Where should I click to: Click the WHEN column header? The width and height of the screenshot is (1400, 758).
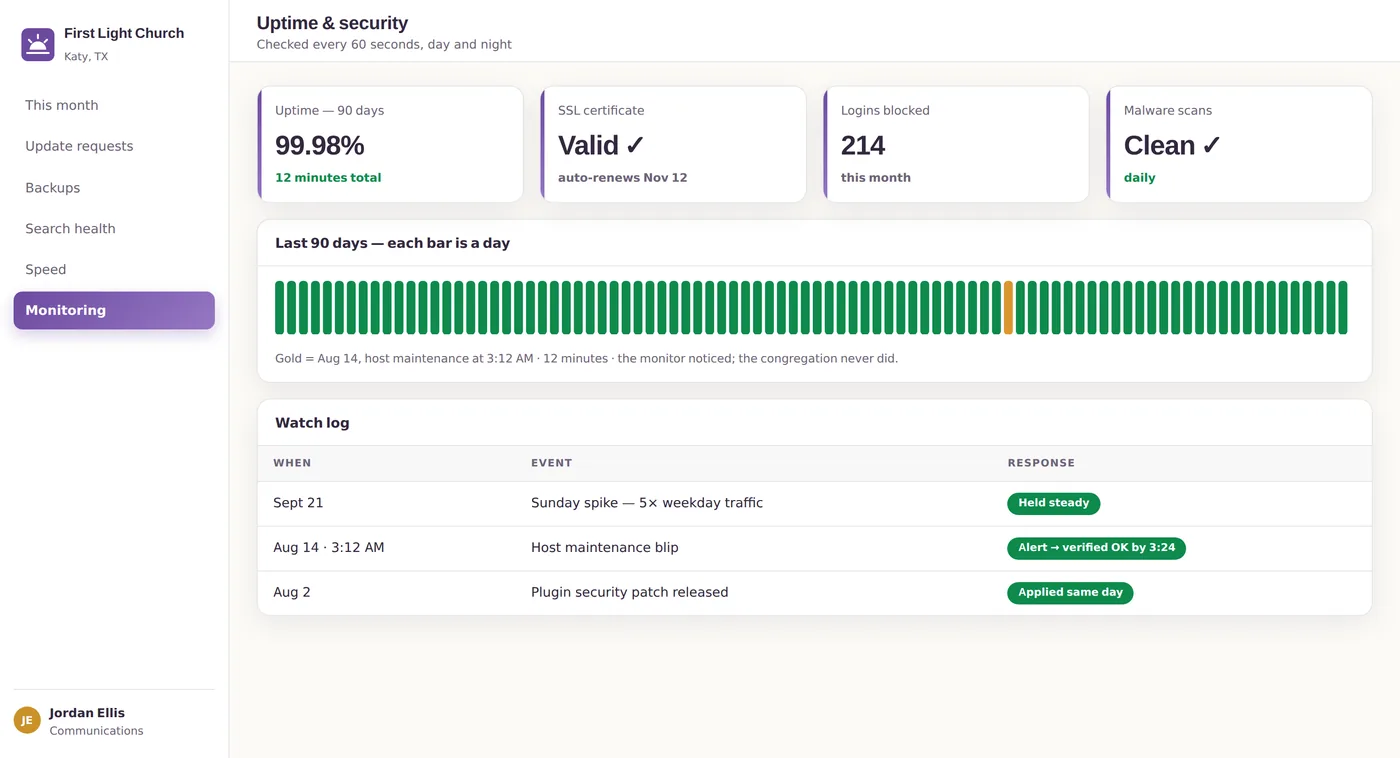click(292, 463)
